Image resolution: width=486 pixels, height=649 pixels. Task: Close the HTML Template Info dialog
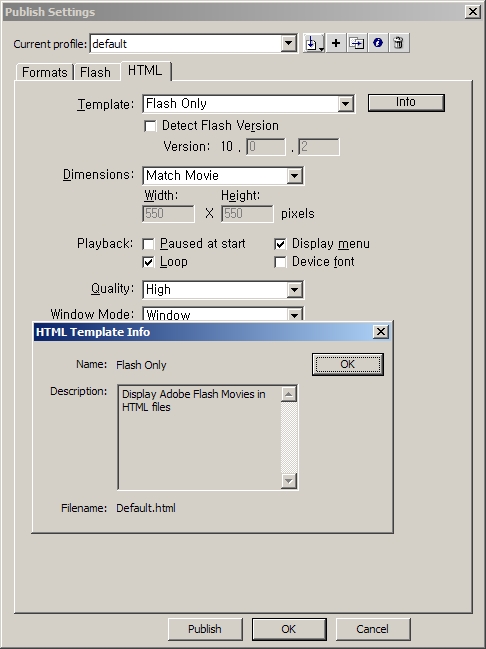click(381, 332)
